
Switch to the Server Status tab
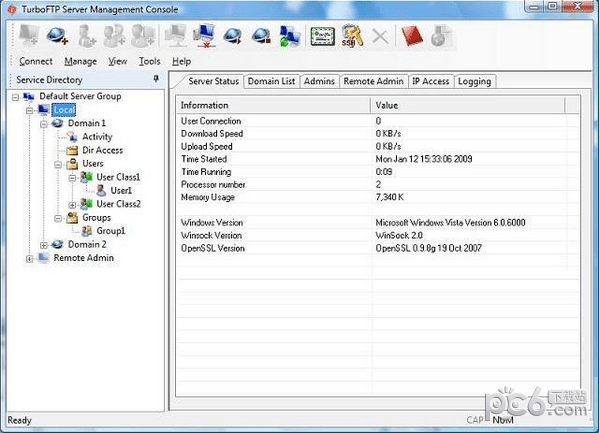(213, 81)
